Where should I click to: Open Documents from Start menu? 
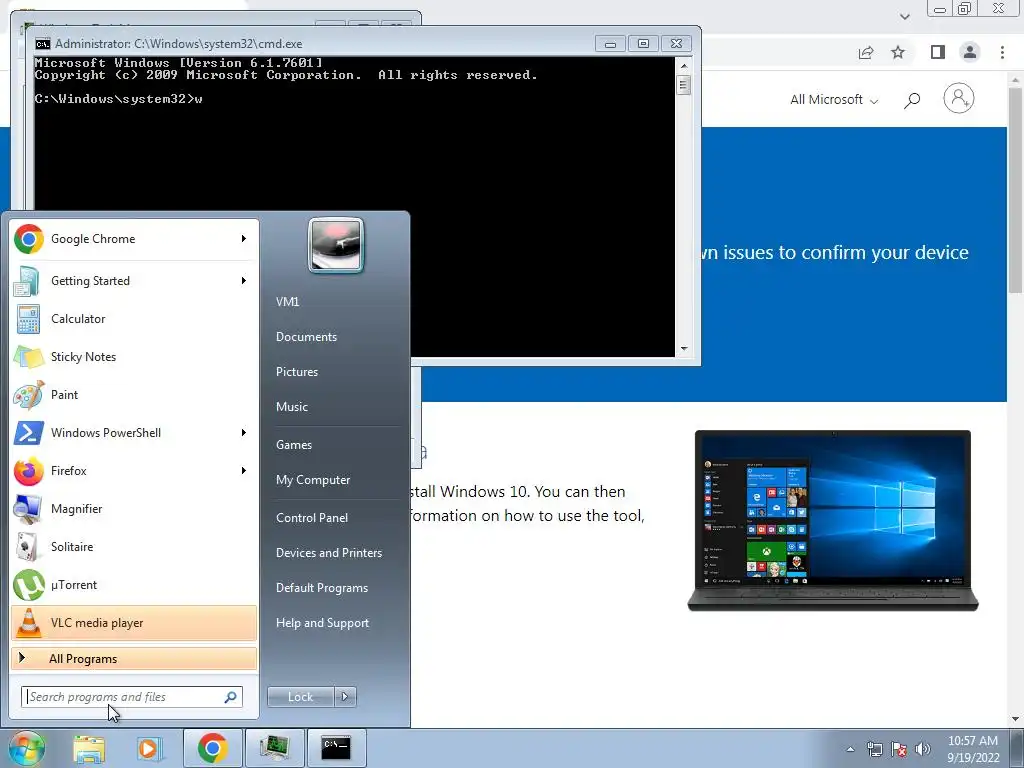pos(306,337)
